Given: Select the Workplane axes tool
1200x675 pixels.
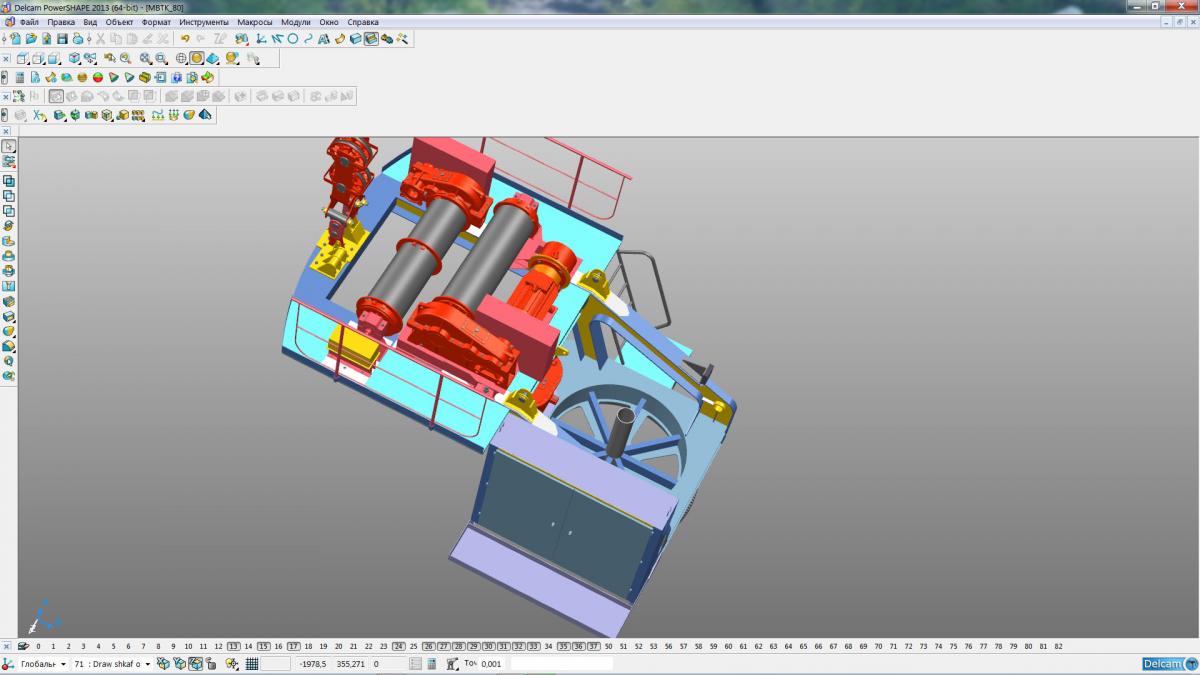Looking at the screenshot, I should (260, 39).
